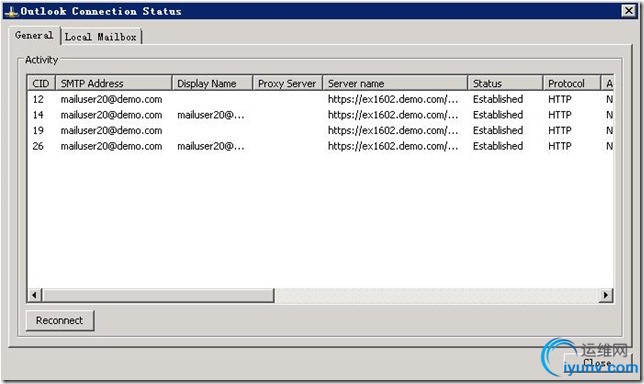Image resolution: width=644 pixels, height=384 pixels.
Task: Select the row with CID 14
Action: [320, 115]
